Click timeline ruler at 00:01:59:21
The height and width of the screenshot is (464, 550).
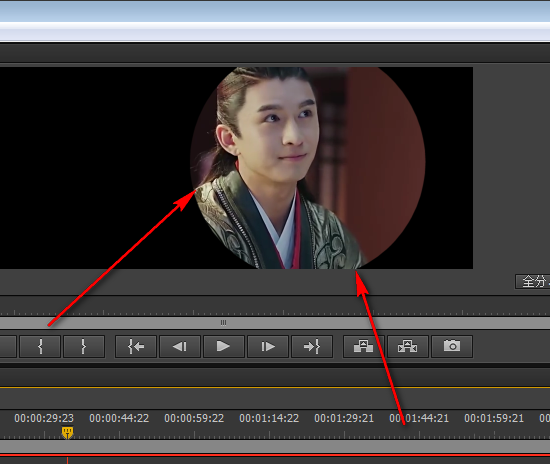tap(494, 418)
